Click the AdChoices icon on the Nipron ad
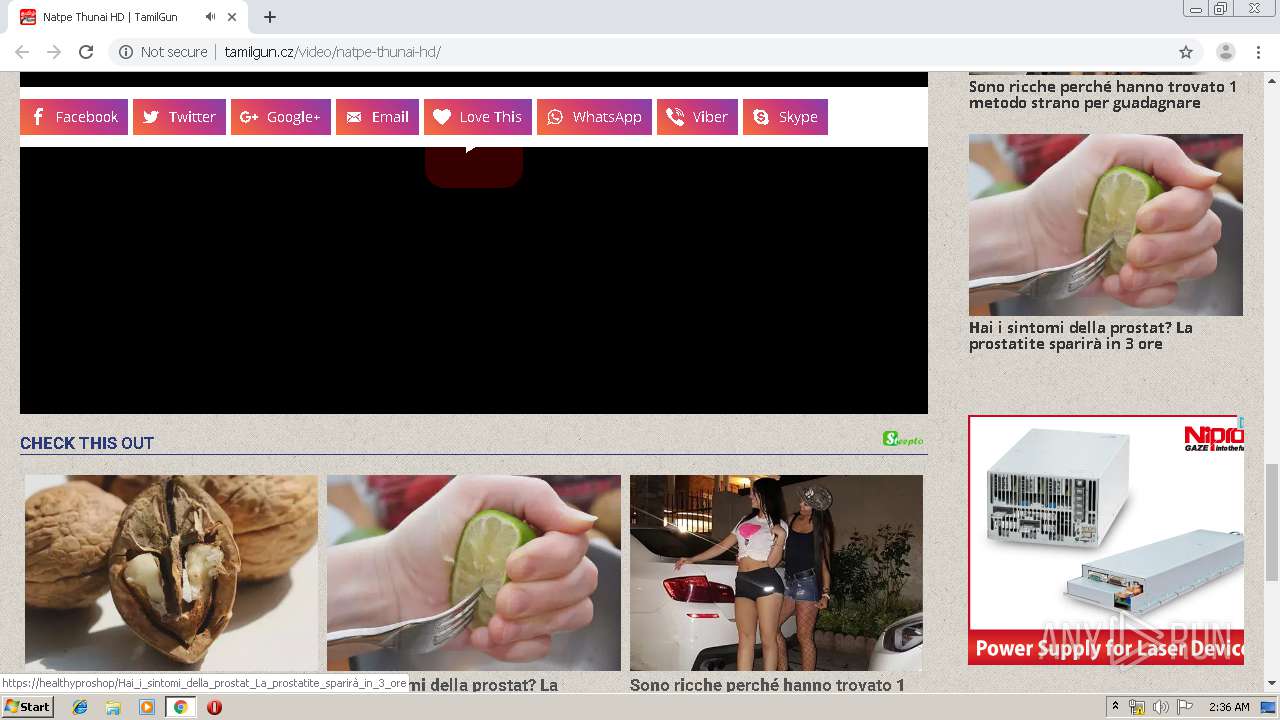This screenshot has width=1280, height=720. coord(1241,422)
